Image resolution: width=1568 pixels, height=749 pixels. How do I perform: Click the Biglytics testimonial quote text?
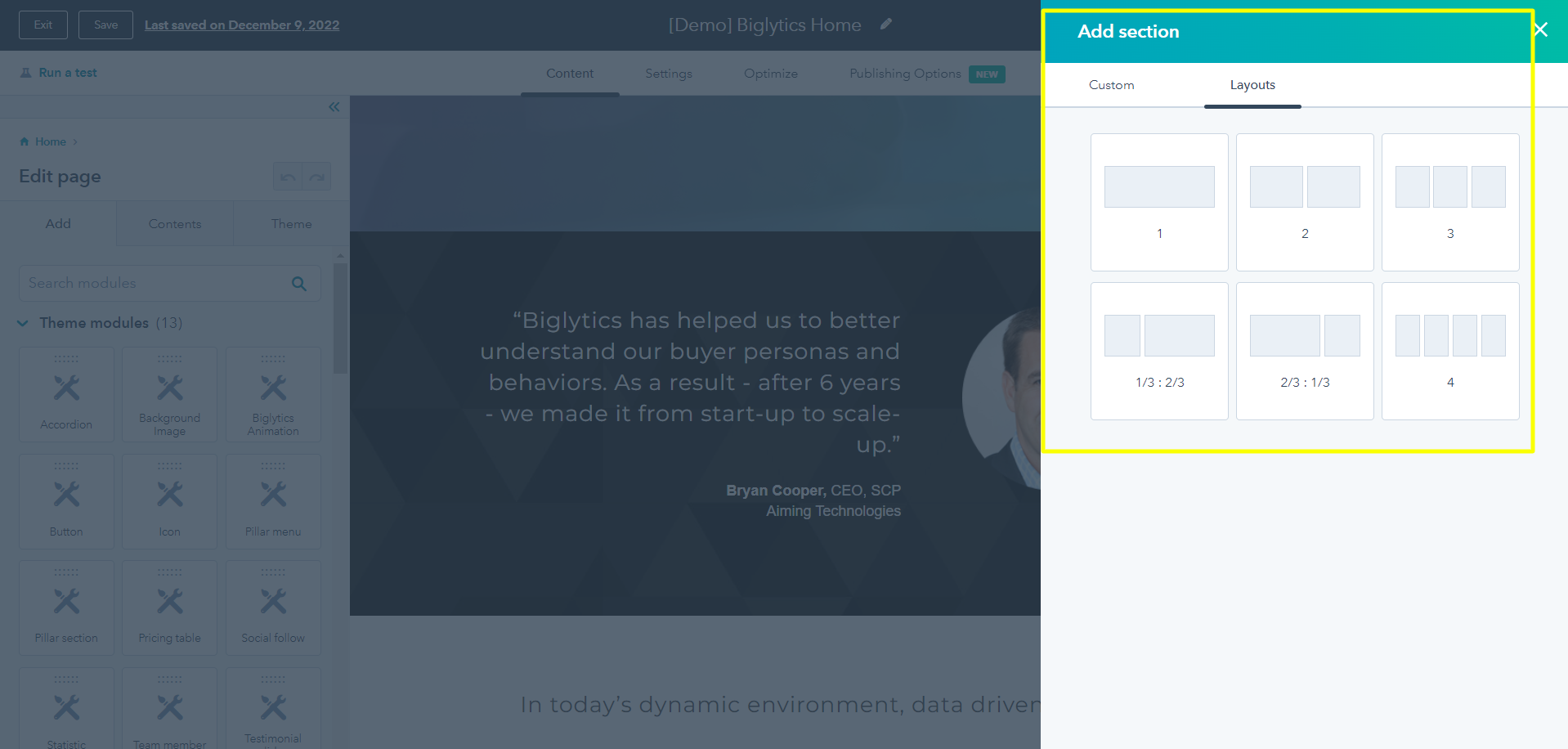coord(690,382)
